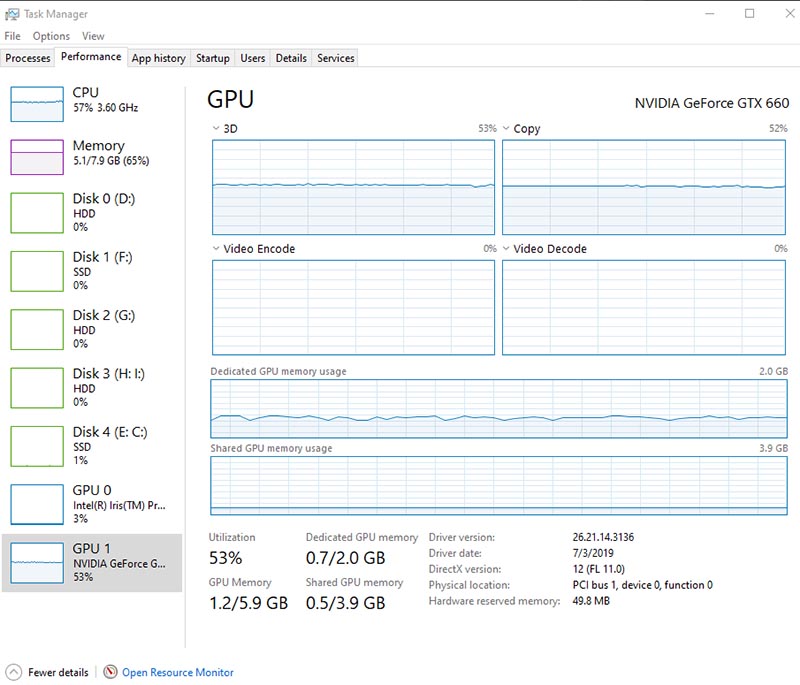Go to the Startup tab
Image resolution: width=800 pixels, height=685 pixels.
point(213,58)
